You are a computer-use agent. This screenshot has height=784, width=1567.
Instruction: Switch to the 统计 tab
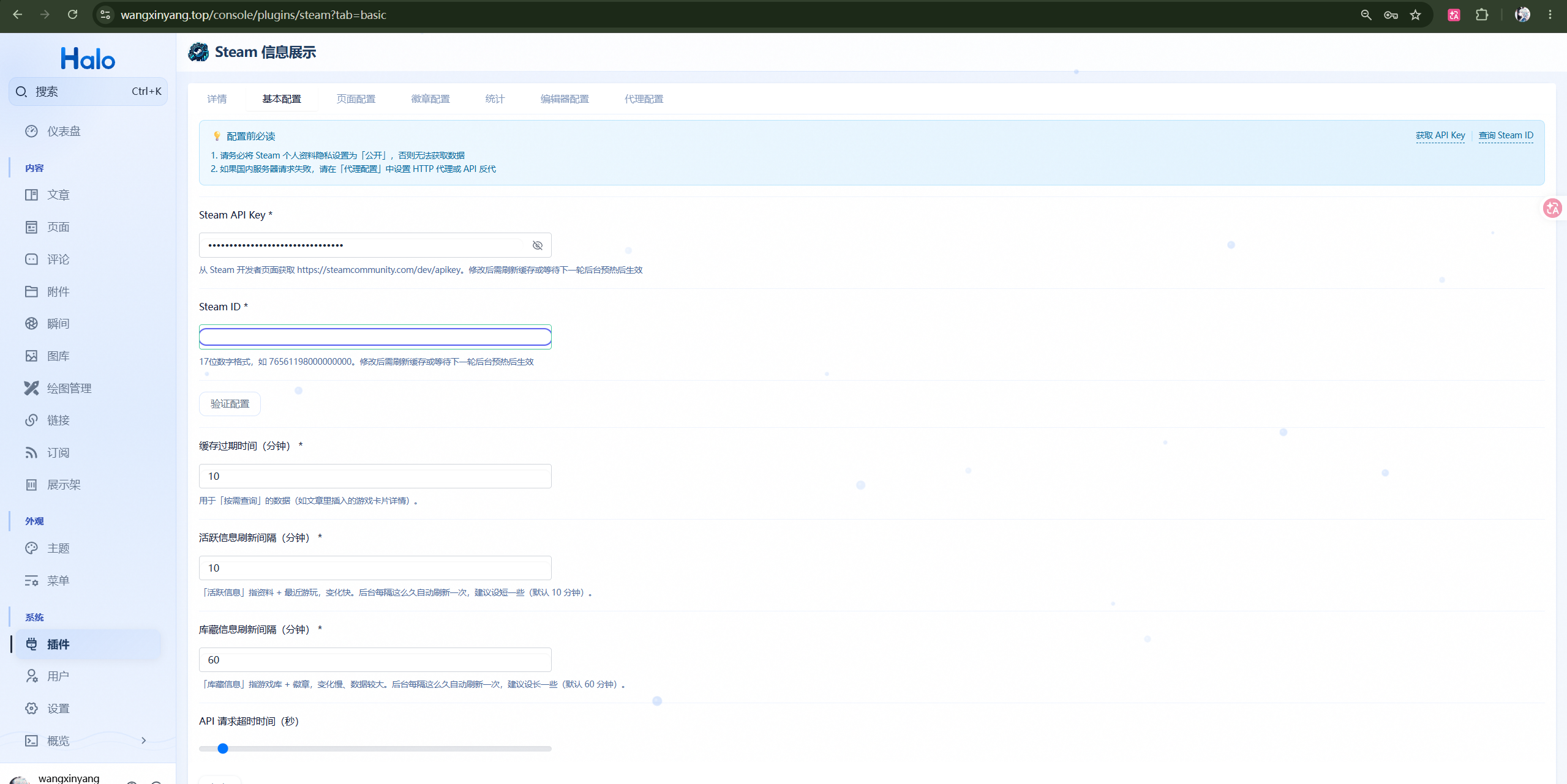[x=495, y=99]
